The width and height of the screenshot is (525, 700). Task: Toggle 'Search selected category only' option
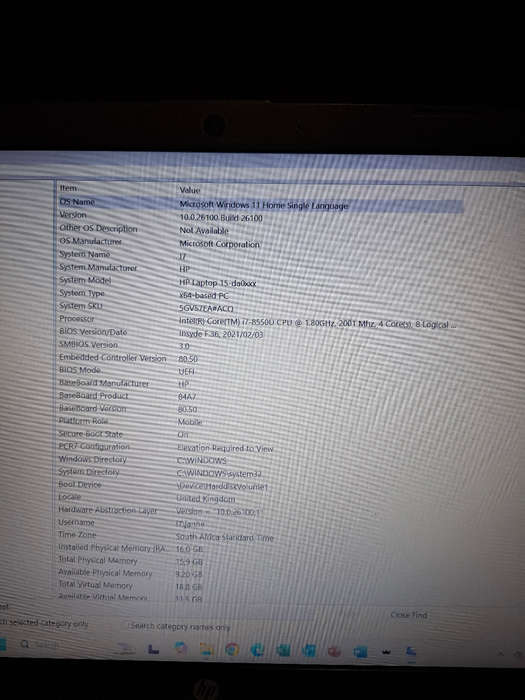click(x=44, y=623)
